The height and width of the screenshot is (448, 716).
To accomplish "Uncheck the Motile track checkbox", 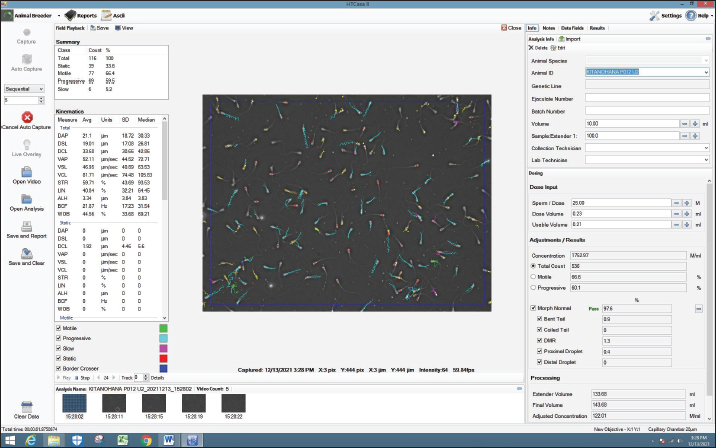I will click(x=59, y=327).
